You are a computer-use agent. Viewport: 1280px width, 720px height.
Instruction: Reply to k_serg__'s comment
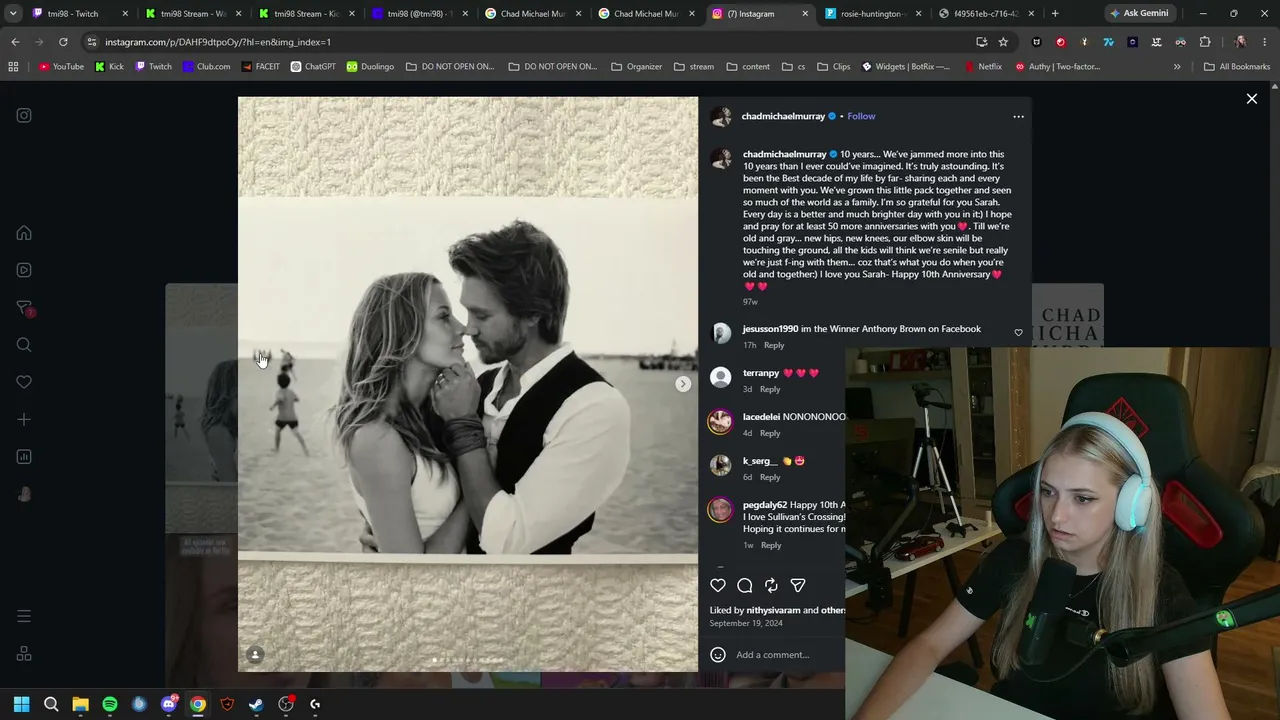(770, 477)
